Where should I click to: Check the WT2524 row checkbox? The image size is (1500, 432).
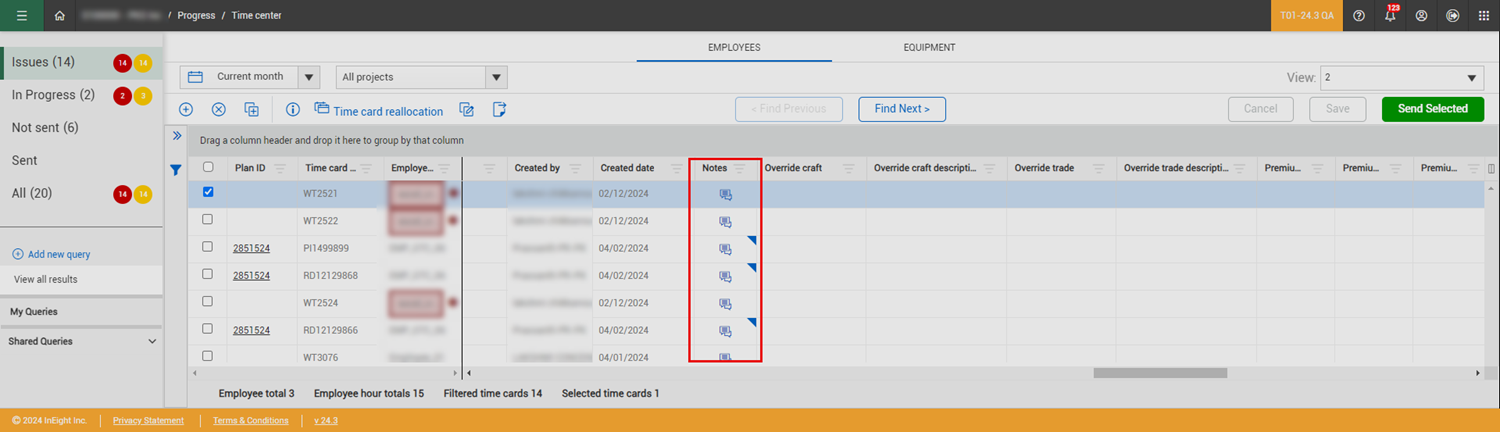(x=208, y=301)
